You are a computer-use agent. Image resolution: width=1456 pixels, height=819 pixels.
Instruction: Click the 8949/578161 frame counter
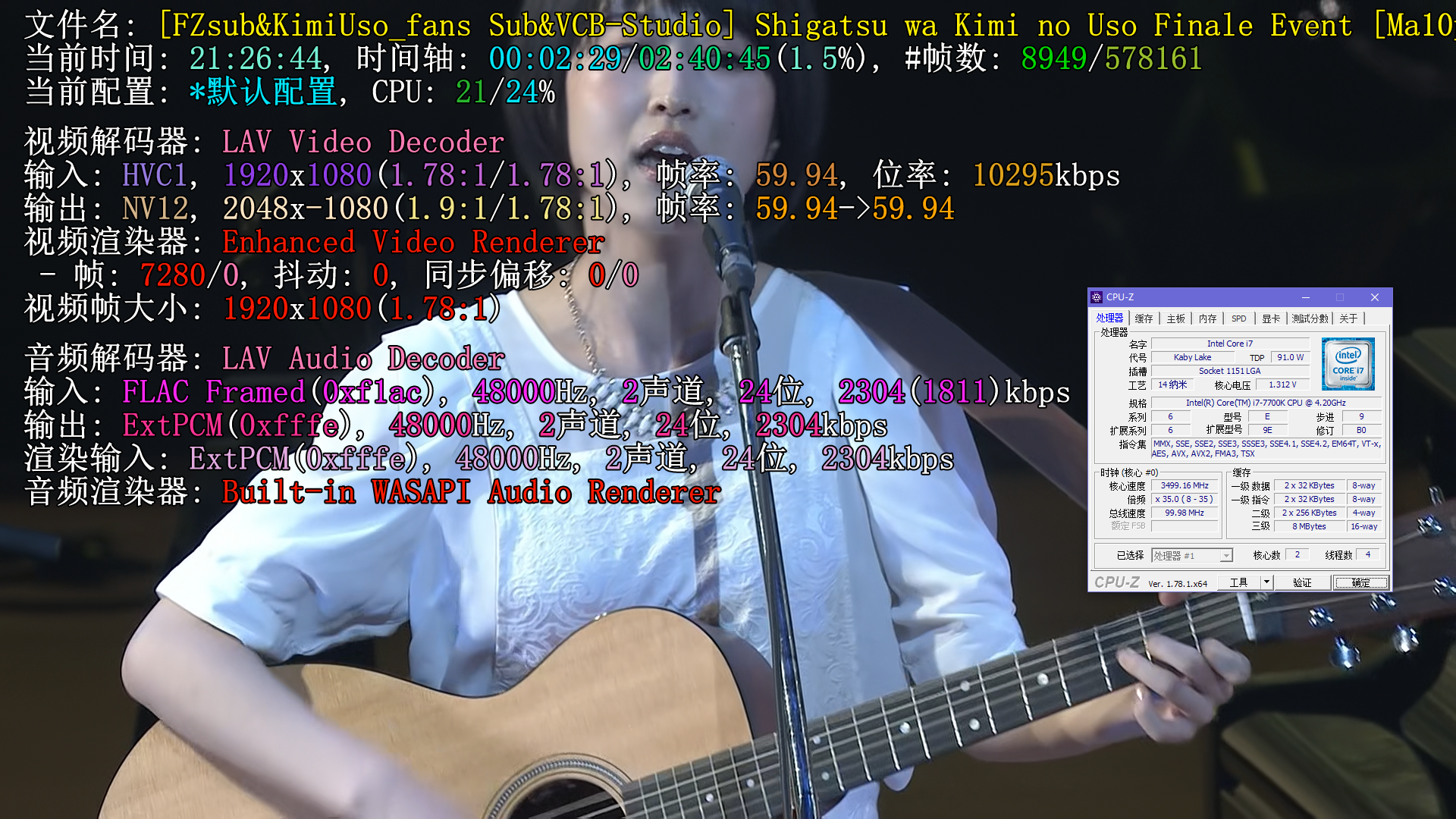tap(1112, 58)
